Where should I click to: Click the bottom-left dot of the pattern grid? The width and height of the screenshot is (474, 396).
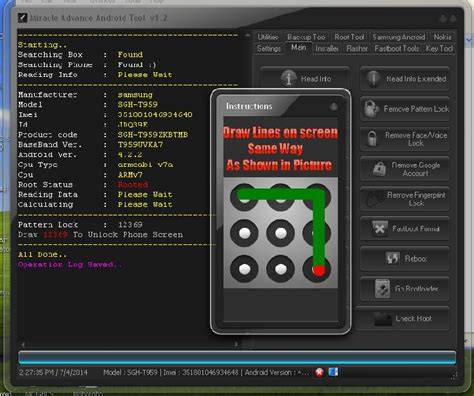[x=244, y=269]
